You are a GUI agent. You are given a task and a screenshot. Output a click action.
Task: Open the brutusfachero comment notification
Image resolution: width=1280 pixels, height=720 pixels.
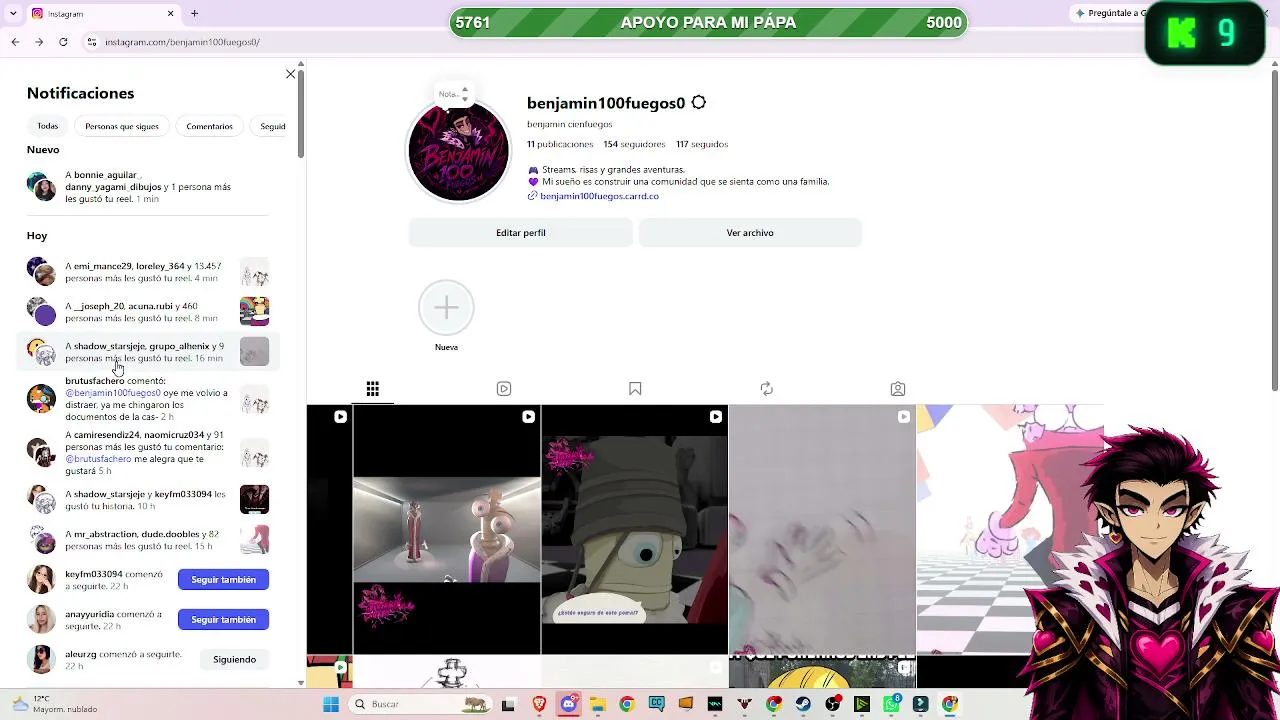coord(147,399)
